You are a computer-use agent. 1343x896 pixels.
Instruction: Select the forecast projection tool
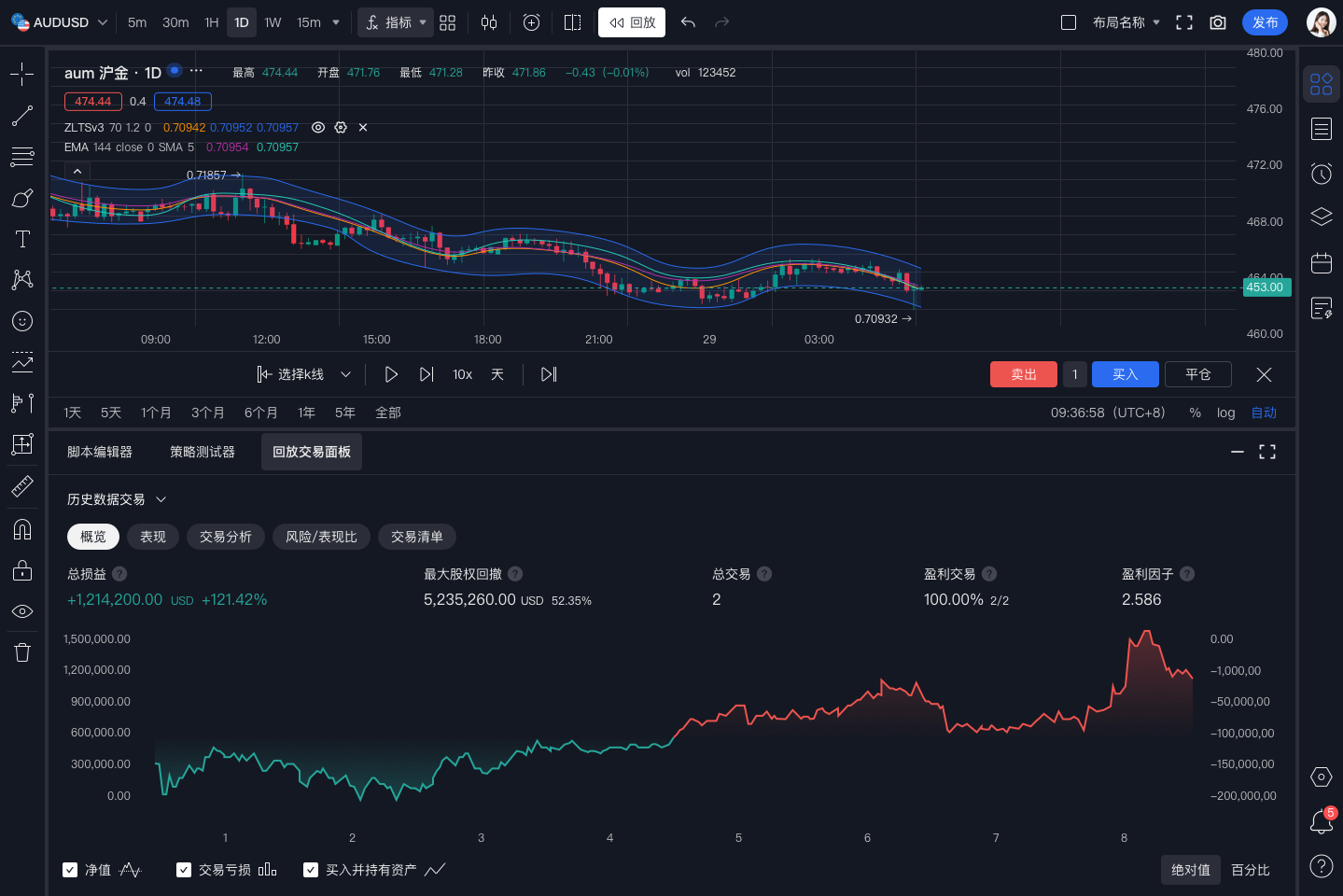click(x=22, y=362)
